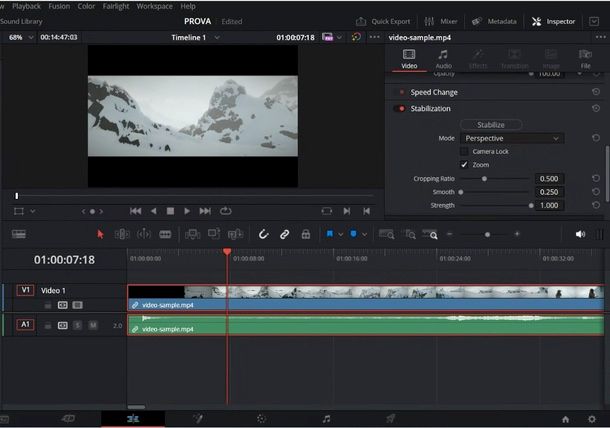Open the Sound Library panel

click(21, 21)
